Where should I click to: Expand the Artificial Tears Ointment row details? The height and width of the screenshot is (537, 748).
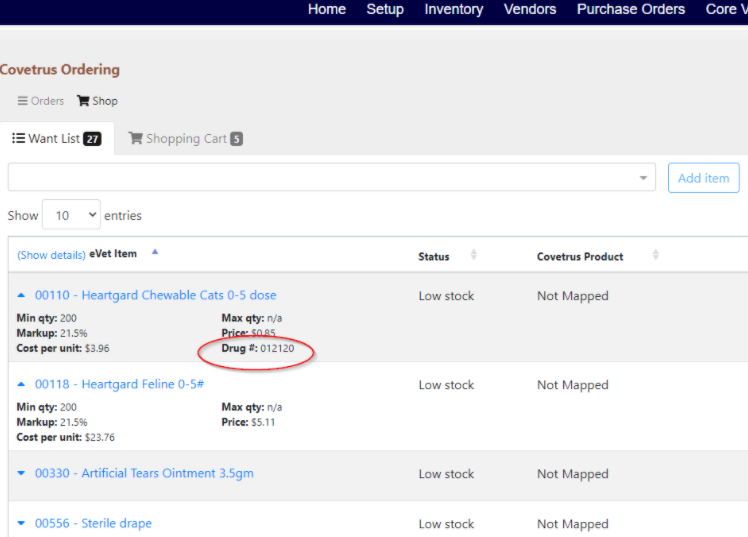point(21,473)
